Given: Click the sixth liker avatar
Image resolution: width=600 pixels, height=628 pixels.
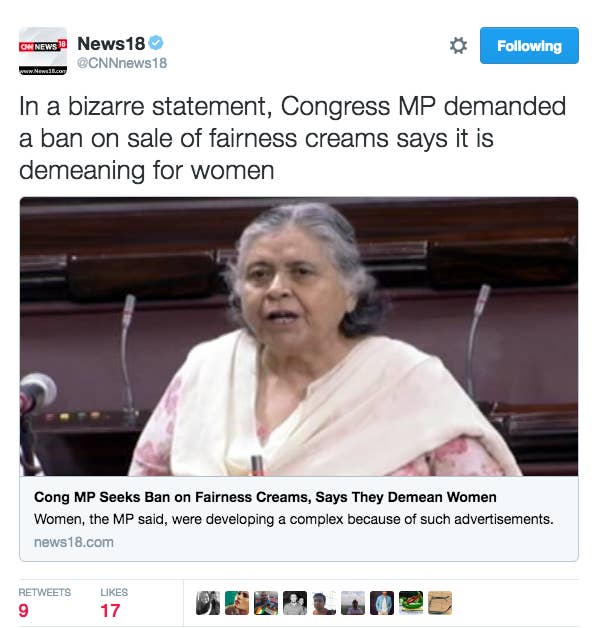Looking at the screenshot, I should (x=353, y=603).
